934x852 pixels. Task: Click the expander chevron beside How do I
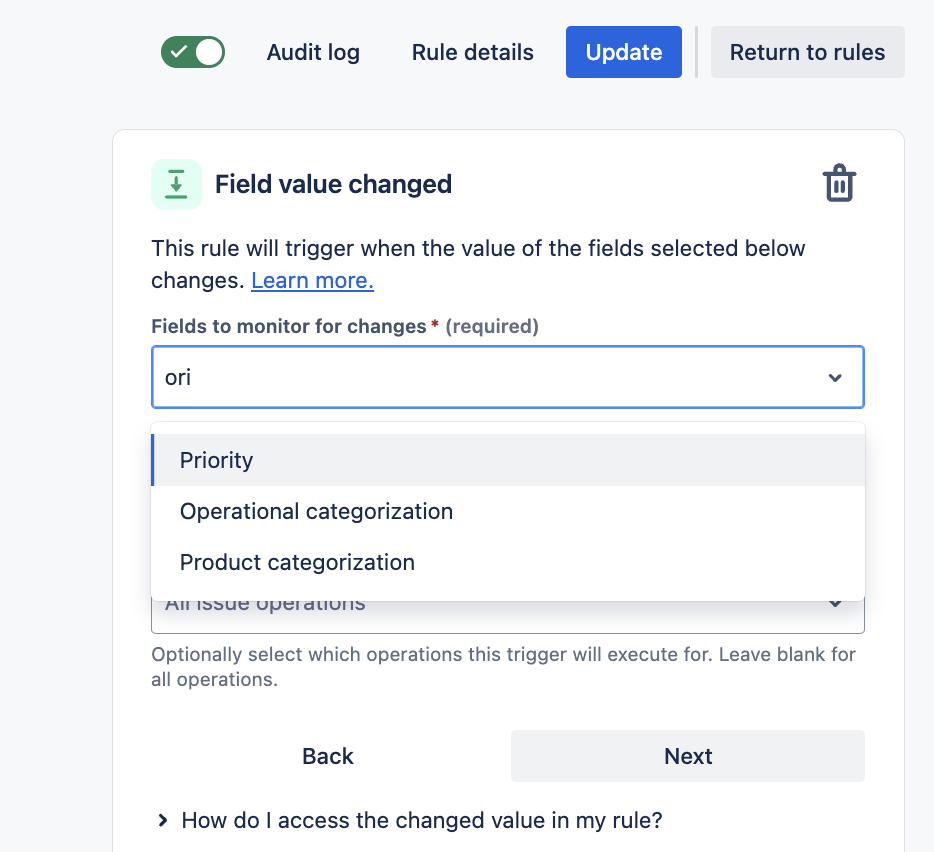[x=163, y=820]
